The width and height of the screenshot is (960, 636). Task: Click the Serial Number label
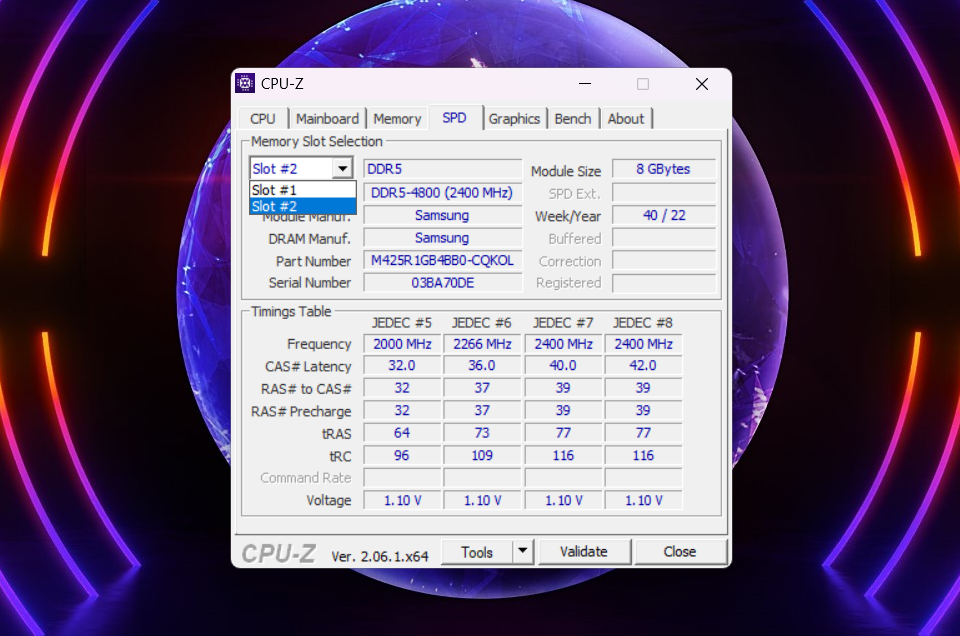pos(310,283)
